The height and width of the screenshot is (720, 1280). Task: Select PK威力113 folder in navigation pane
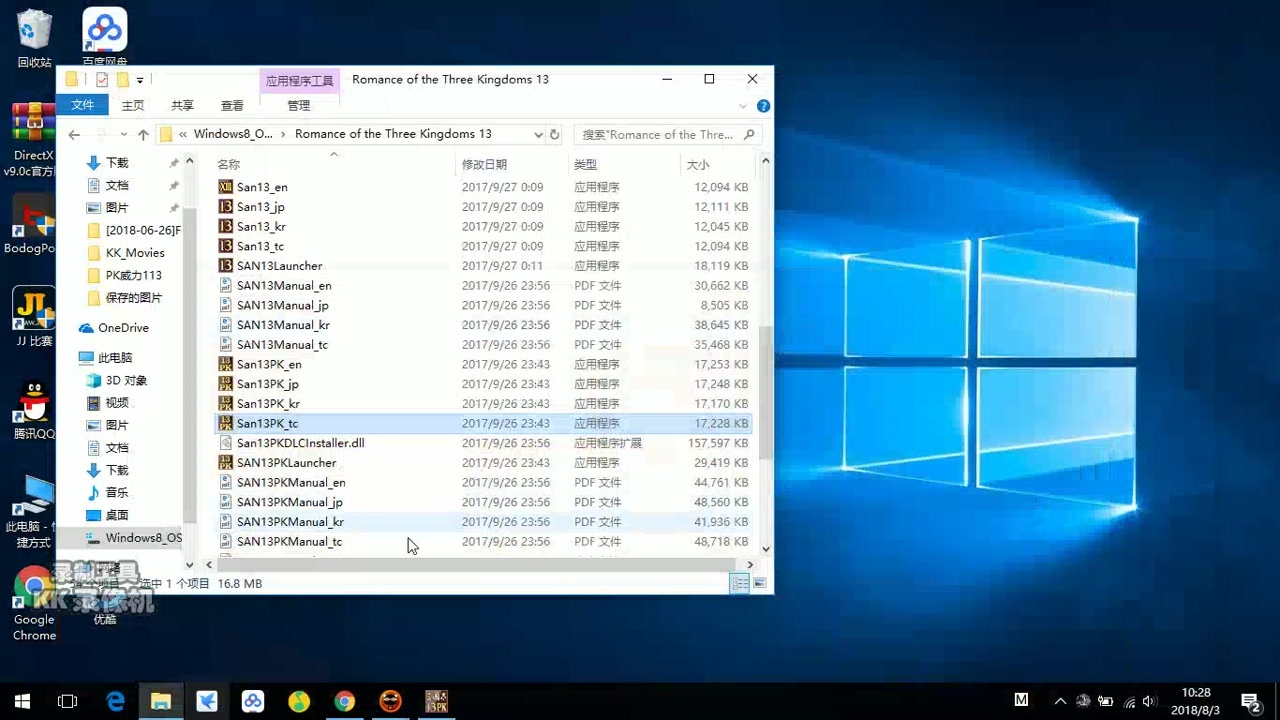[133, 275]
